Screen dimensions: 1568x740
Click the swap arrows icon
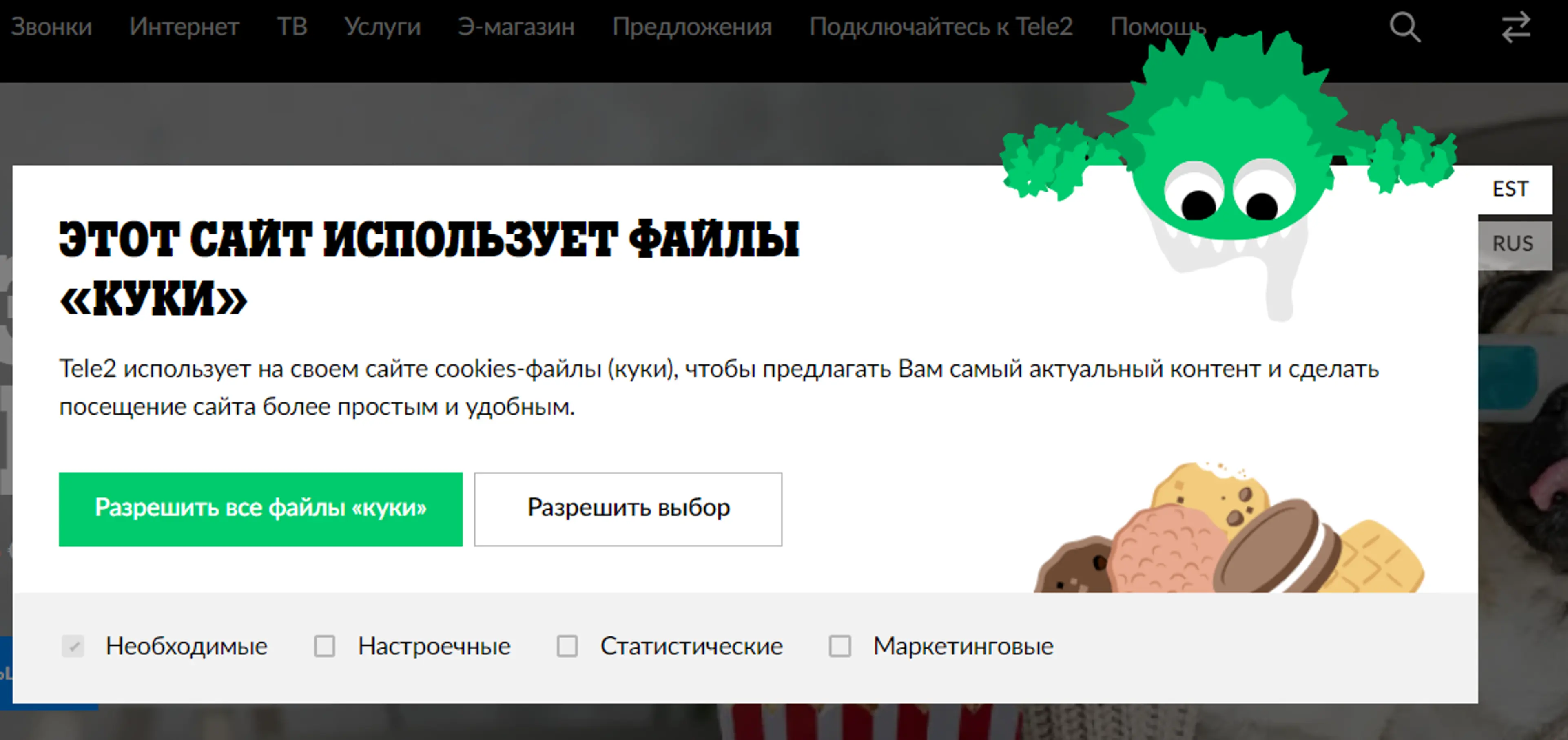[x=1516, y=27]
